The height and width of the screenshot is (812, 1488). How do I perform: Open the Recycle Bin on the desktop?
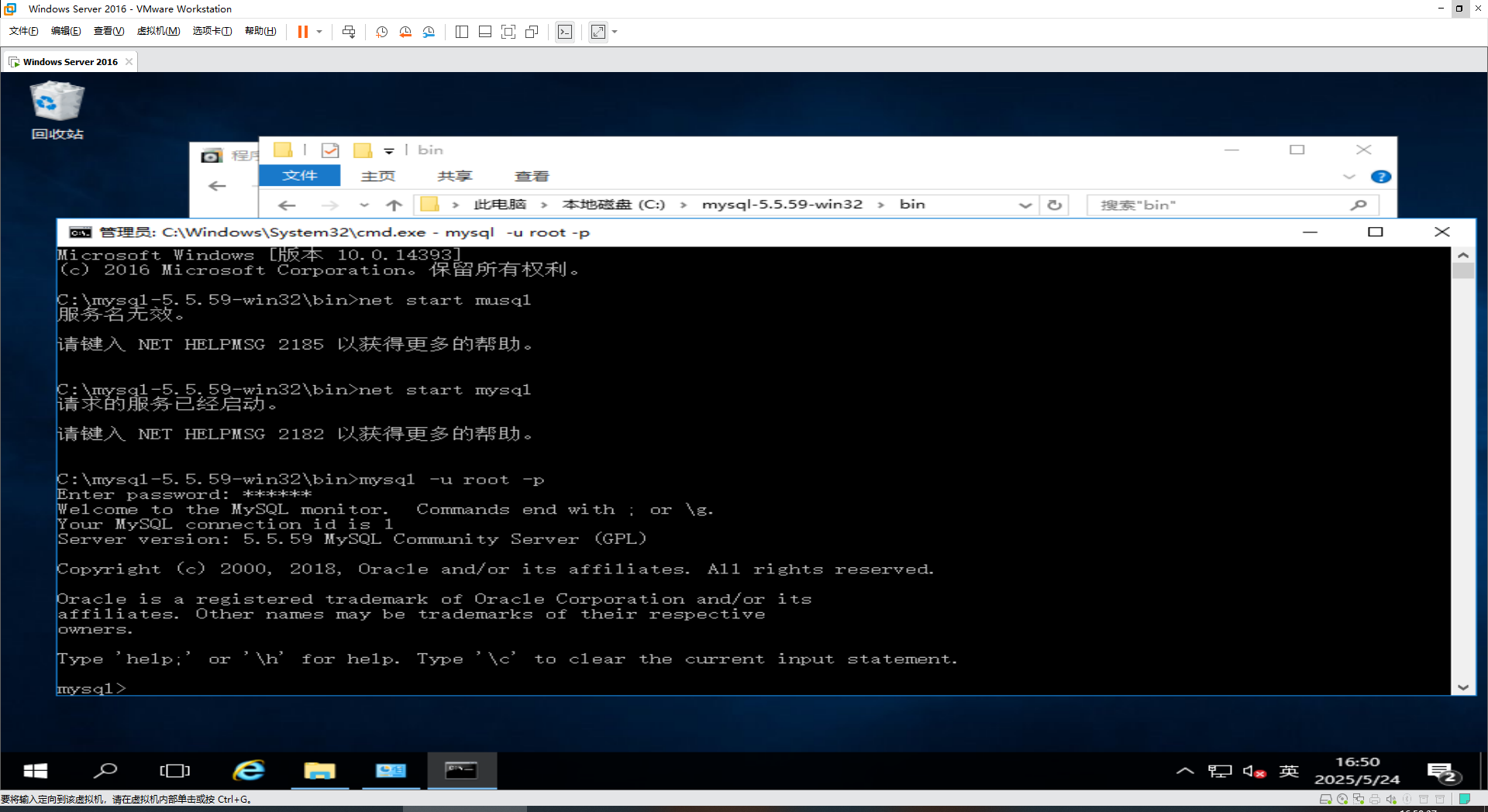[57, 111]
